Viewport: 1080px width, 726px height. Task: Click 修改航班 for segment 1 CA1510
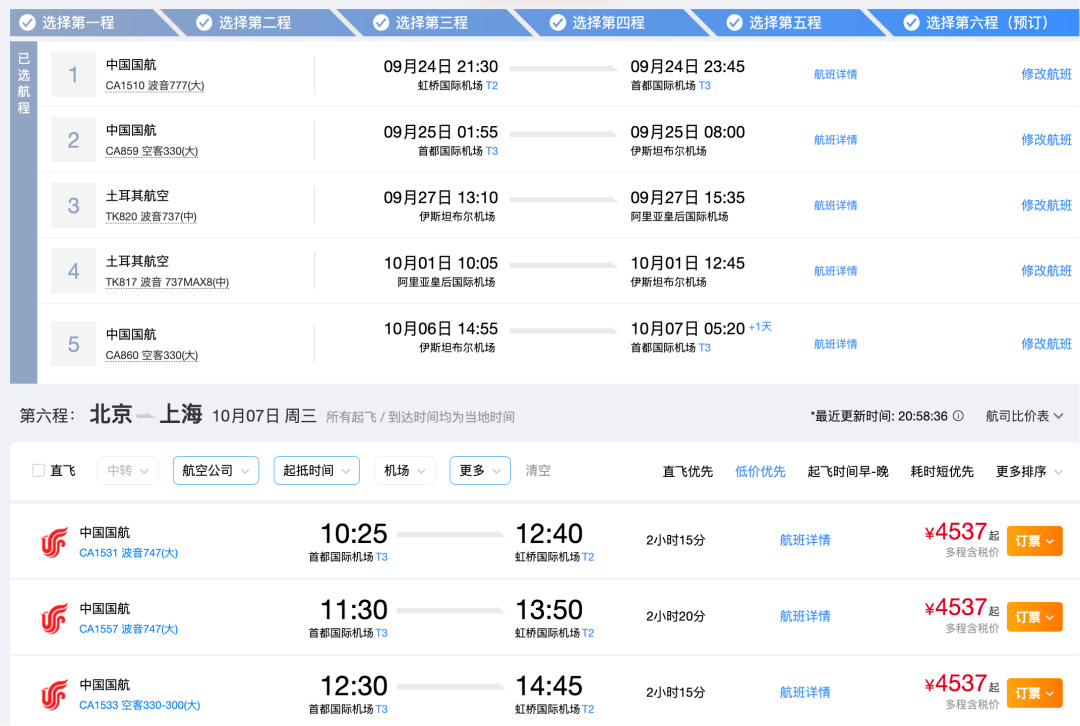[1046, 74]
